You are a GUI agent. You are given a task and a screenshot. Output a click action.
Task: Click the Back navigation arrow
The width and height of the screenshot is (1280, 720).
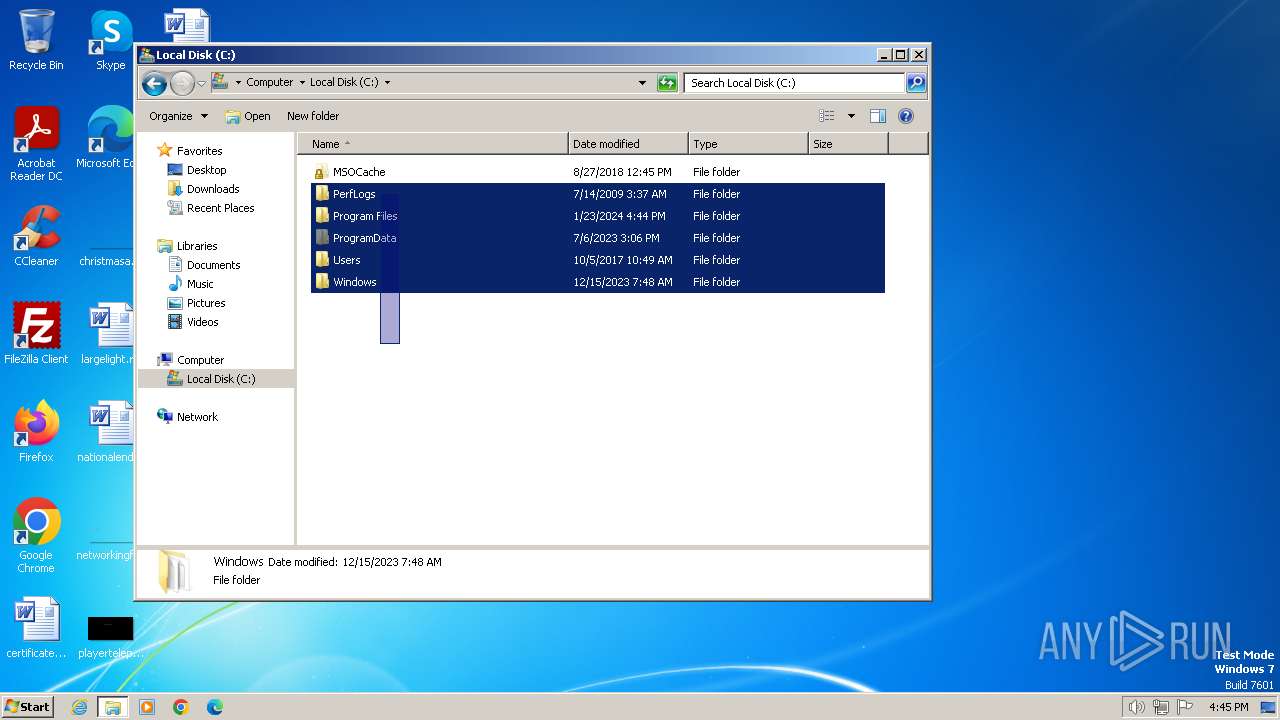pos(154,83)
